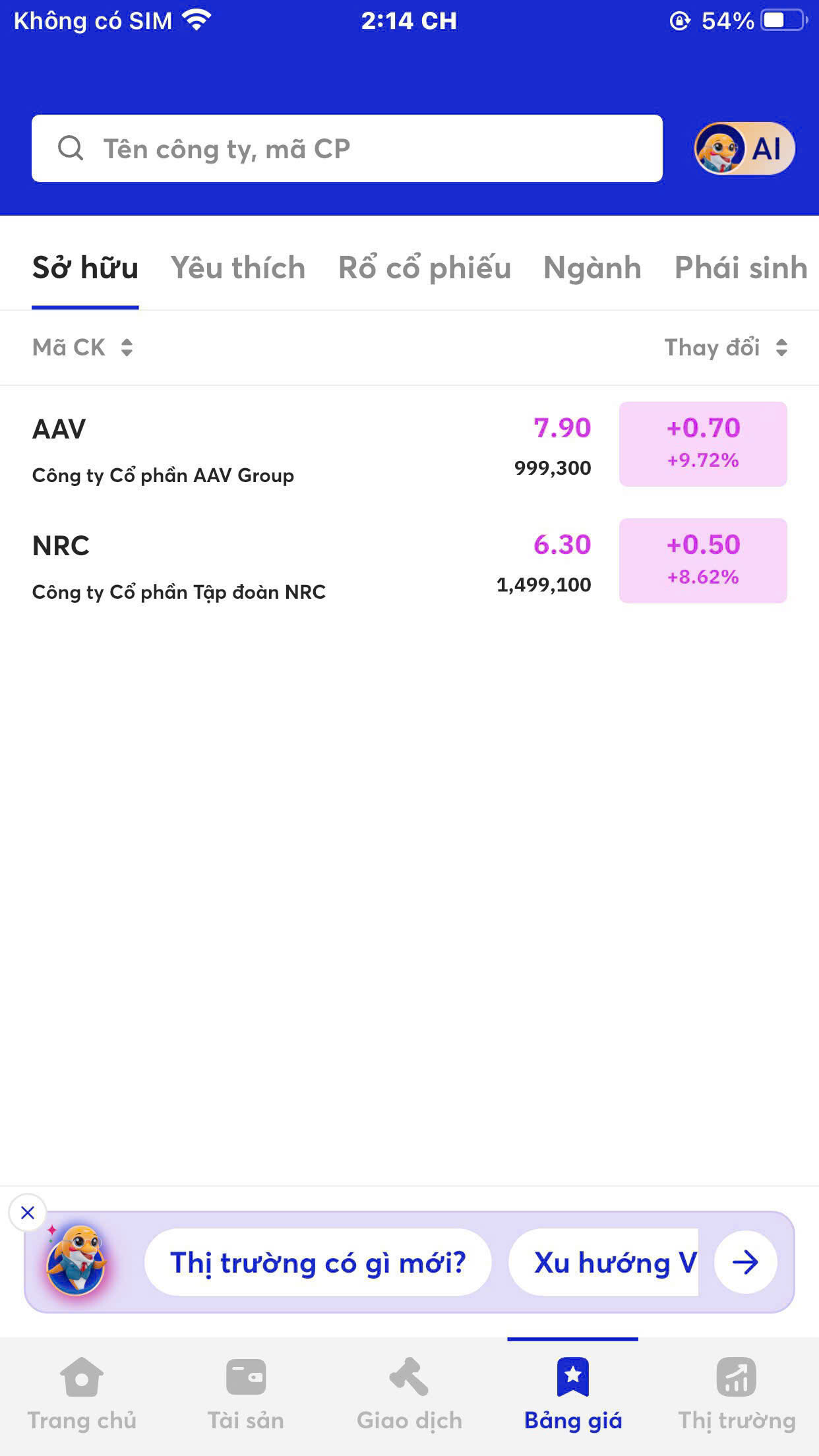Image resolution: width=819 pixels, height=1456 pixels.
Task: Sort list by Mã CK arrows
Action: click(x=127, y=348)
